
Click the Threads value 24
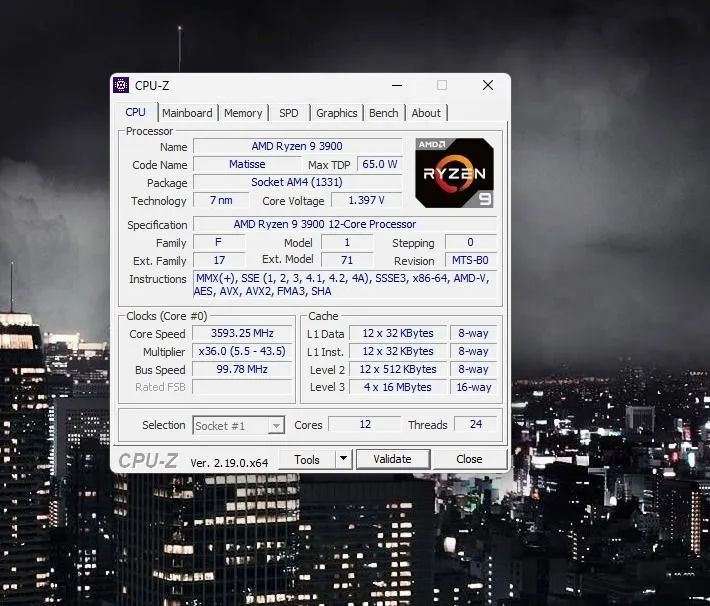point(476,424)
